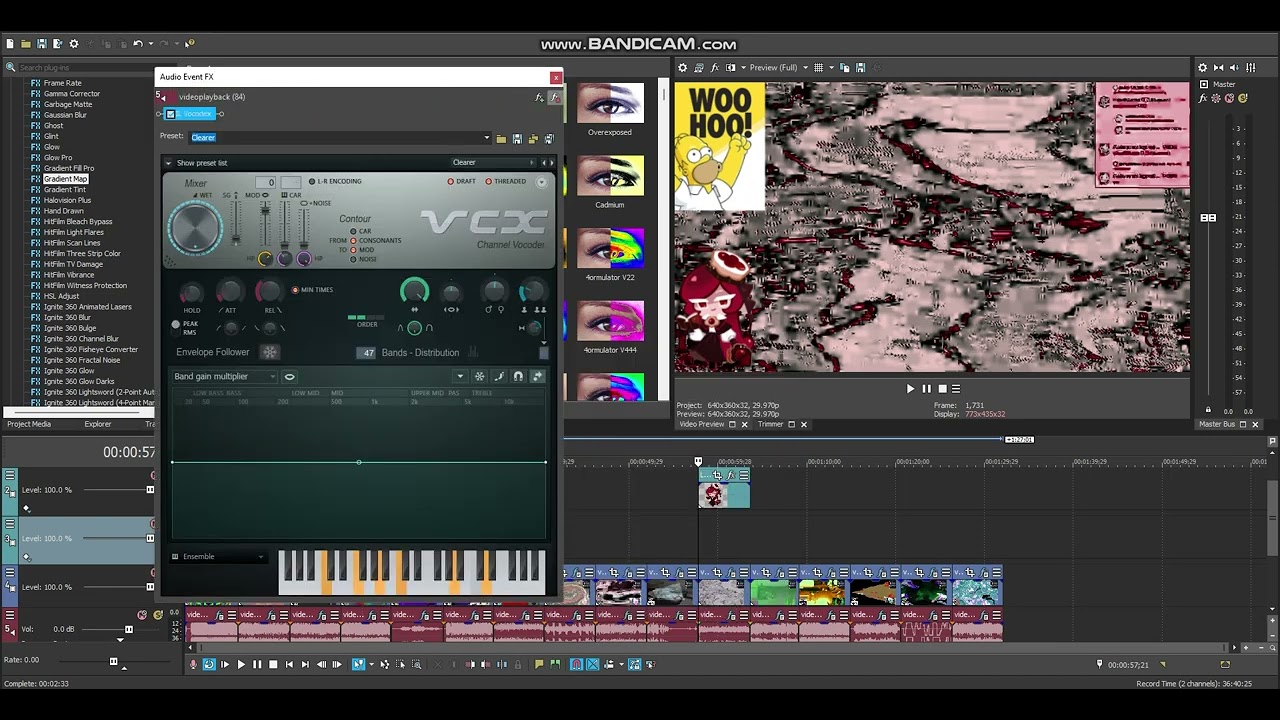Select the Zoom tool in timeline toolbar
This screenshot has width=1280, height=720.
417,664
